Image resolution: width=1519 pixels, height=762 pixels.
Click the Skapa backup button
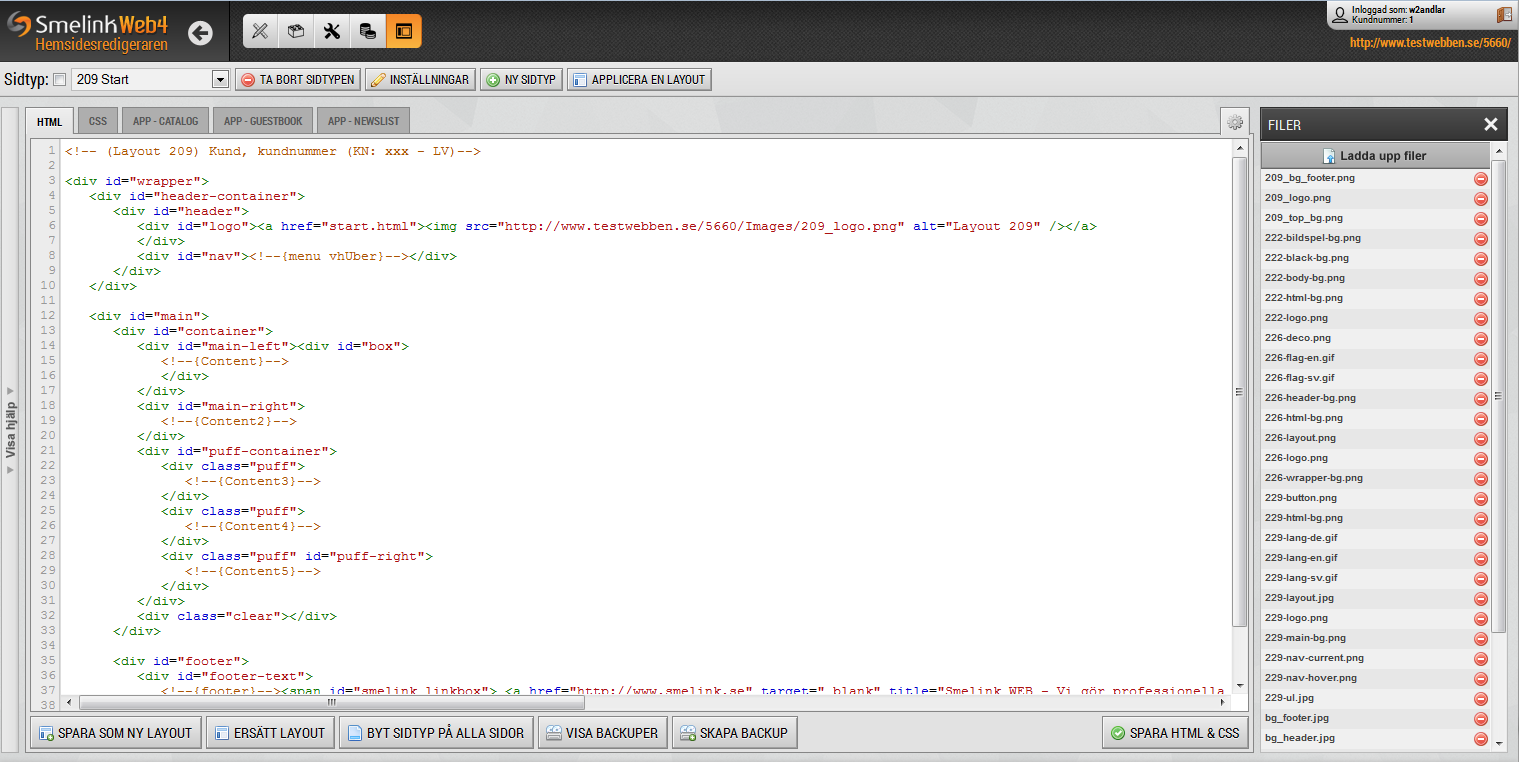pyautogui.click(x=734, y=733)
